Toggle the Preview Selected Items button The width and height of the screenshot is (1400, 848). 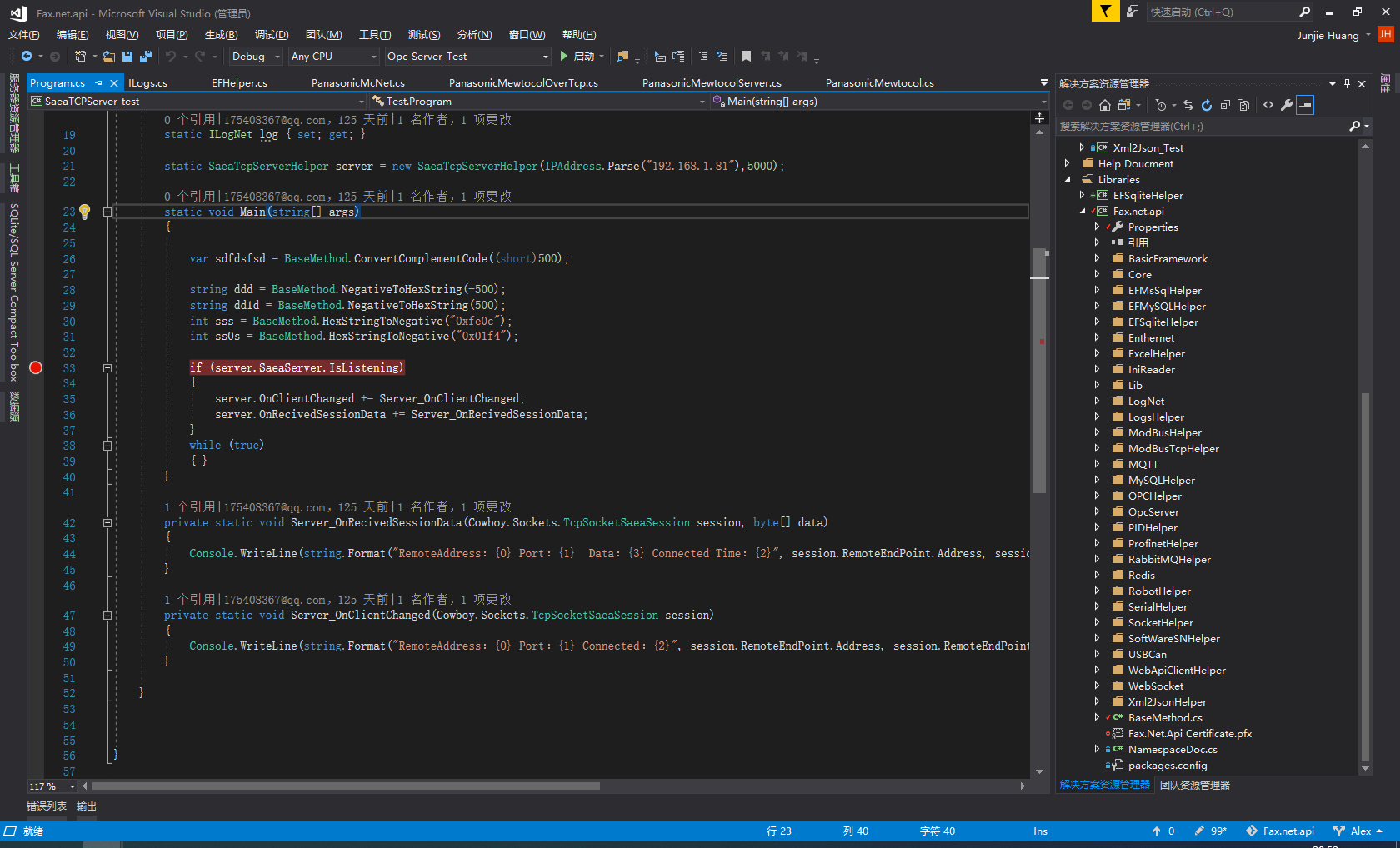[x=1305, y=105]
